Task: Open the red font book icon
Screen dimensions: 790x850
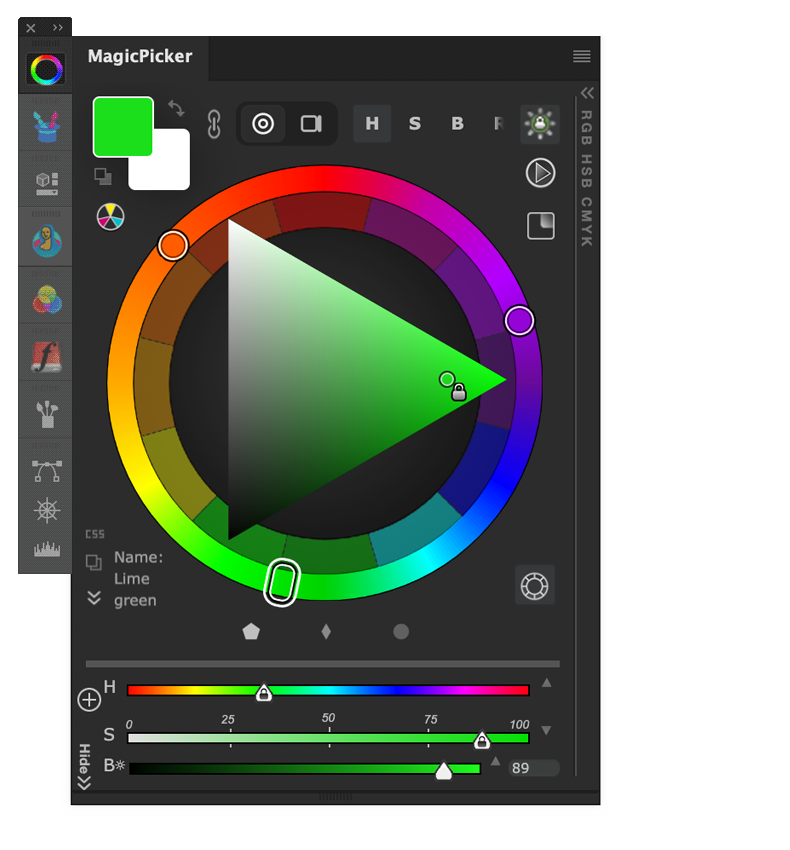Action: [47, 357]
